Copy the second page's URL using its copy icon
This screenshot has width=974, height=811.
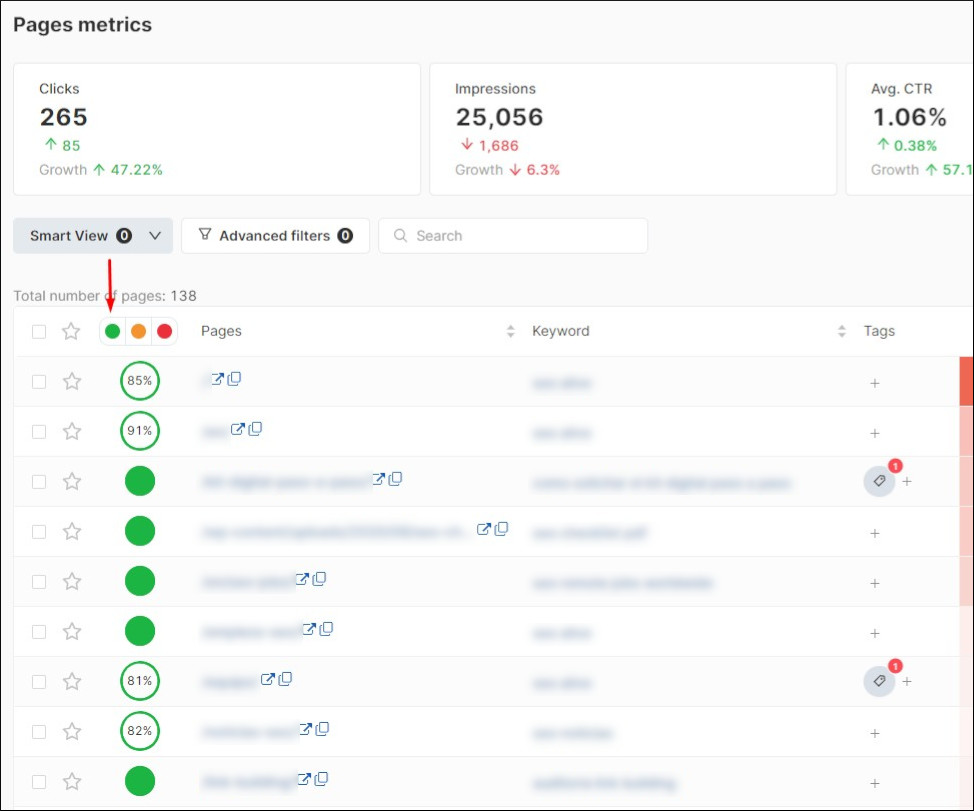pos(257,430)
